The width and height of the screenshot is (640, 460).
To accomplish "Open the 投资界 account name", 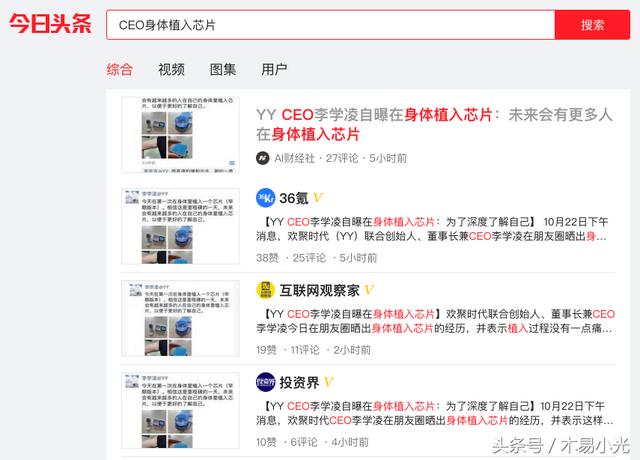I will 299,383.
